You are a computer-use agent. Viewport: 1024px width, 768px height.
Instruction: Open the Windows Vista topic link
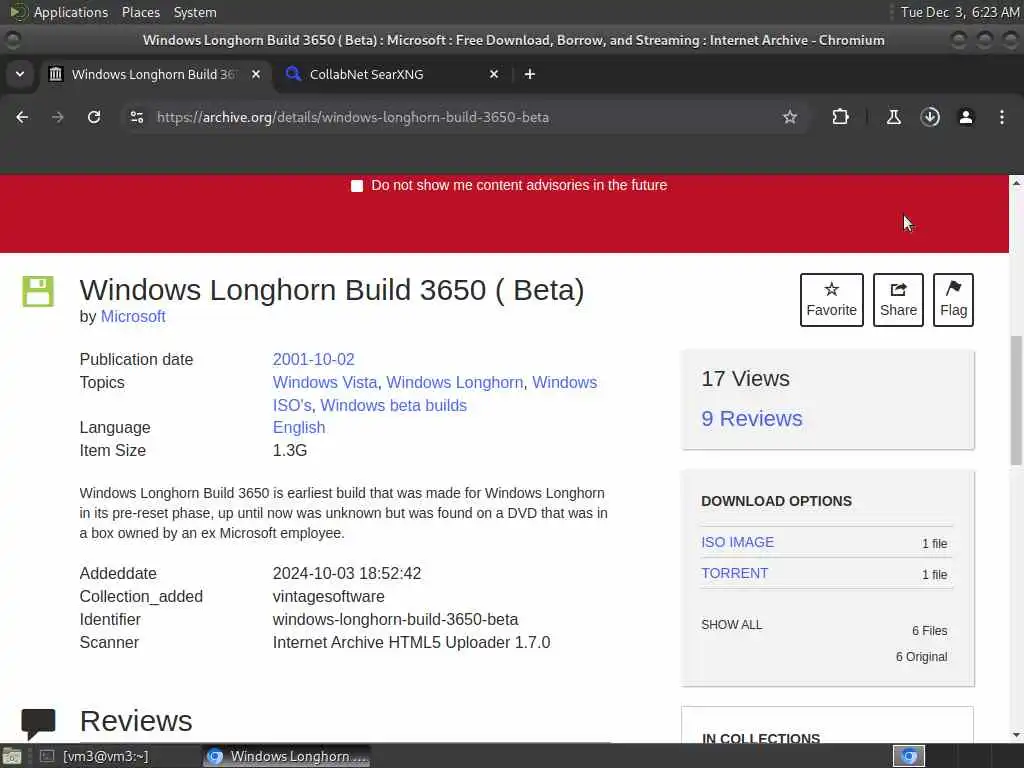325,383
